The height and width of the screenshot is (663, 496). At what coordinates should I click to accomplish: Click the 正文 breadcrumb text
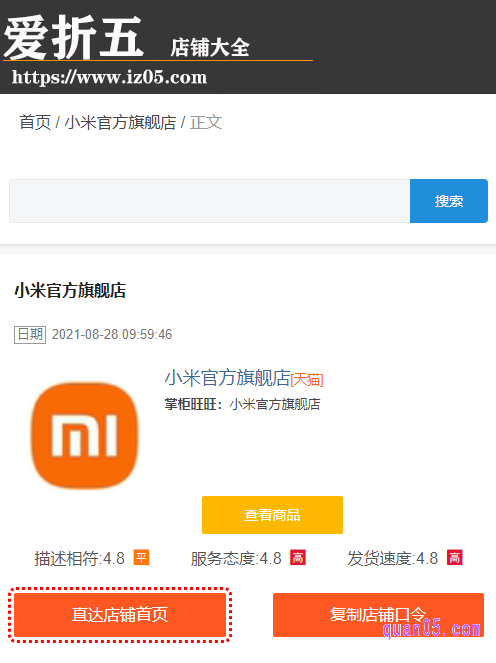click(206, 123)
